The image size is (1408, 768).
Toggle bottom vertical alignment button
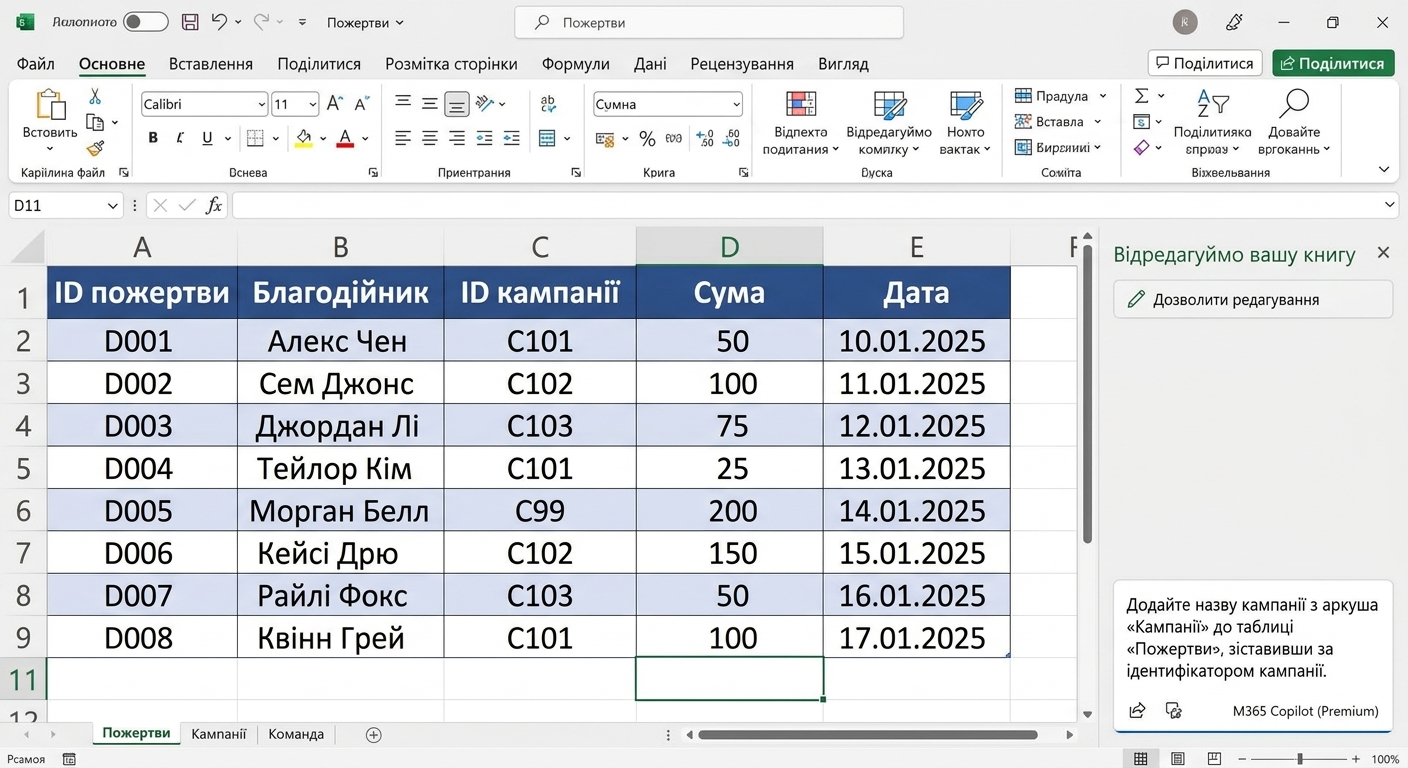[x=456, y=103]
